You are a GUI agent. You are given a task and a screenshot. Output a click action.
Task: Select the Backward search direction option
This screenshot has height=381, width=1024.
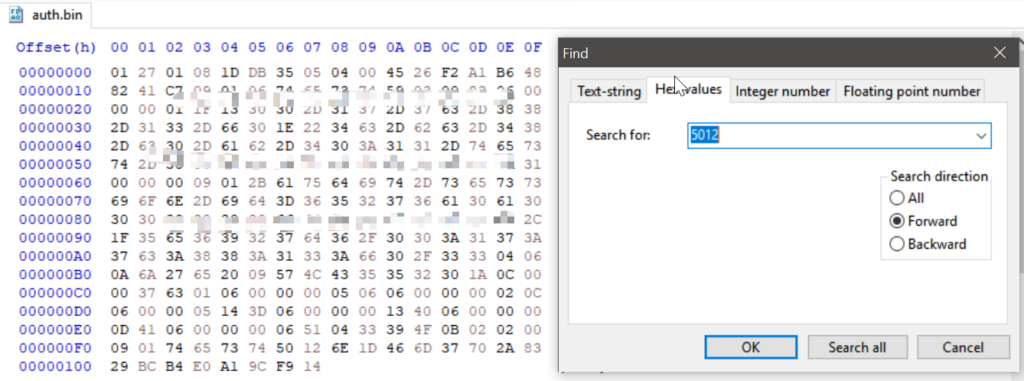coord(928,244)
